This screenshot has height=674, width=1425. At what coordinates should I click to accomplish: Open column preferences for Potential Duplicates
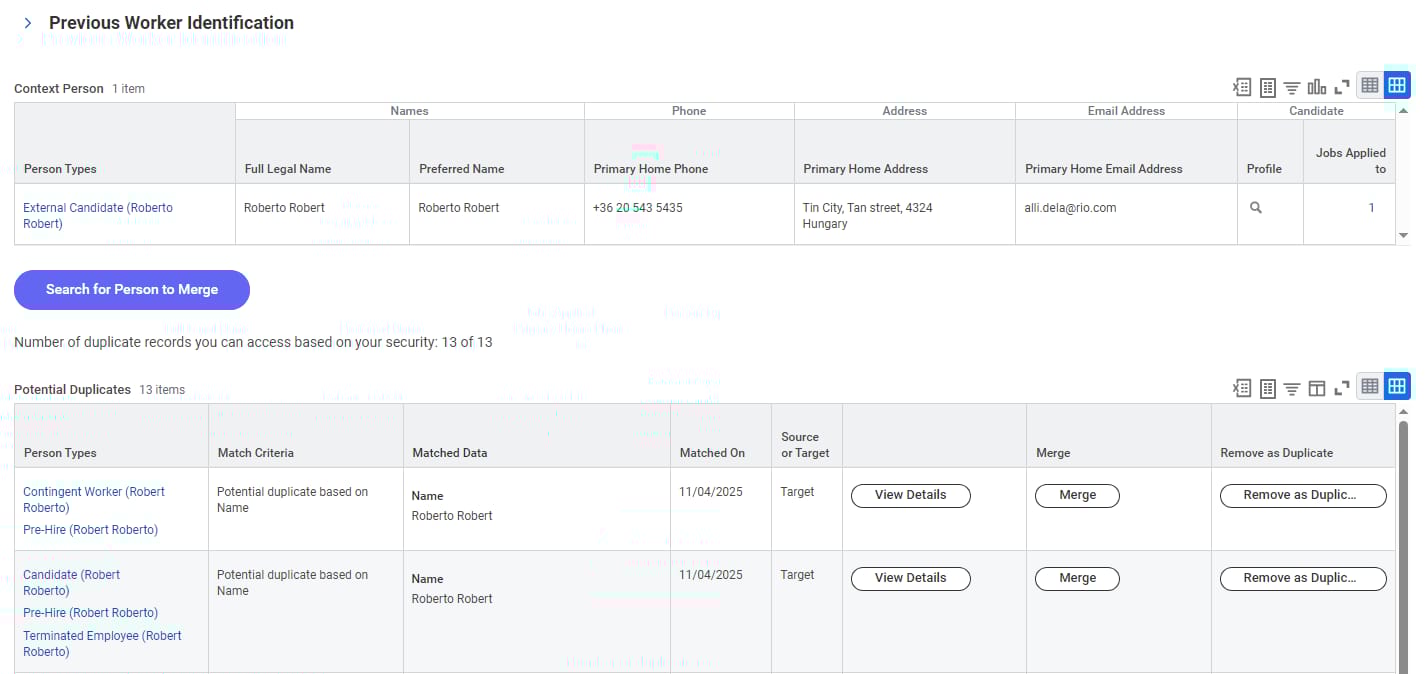[1317, 388]
